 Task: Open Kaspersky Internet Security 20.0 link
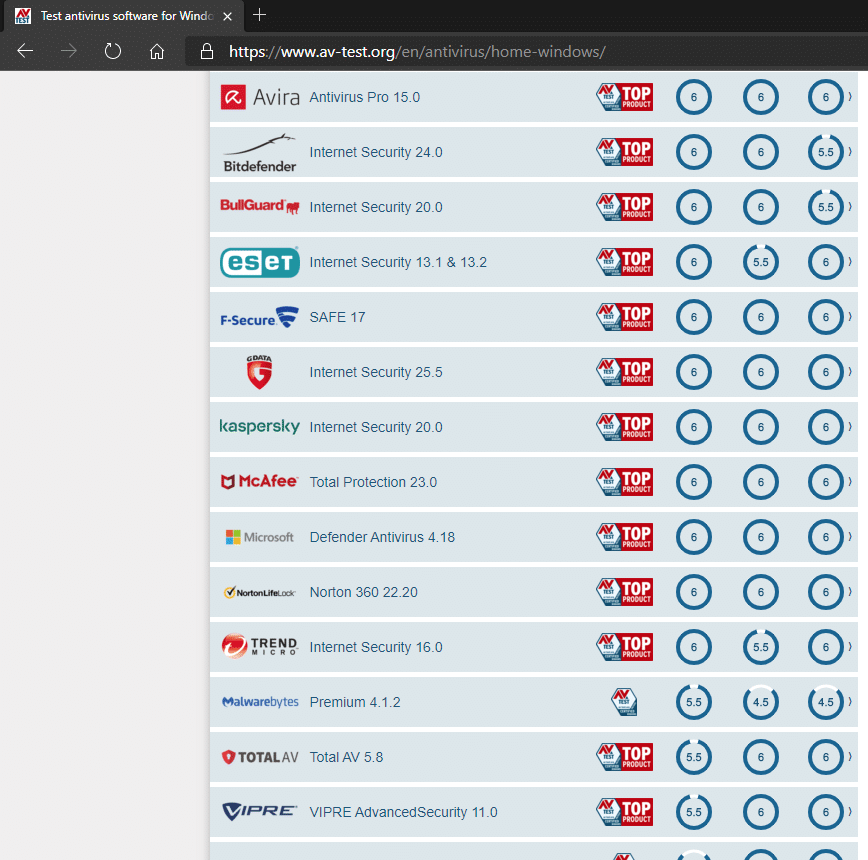(x=376, y=427)
